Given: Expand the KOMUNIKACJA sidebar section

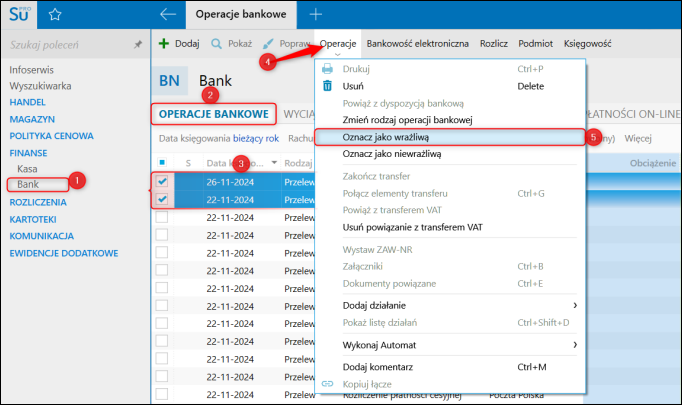Looking at the screenshot, I should pos(42,236).
